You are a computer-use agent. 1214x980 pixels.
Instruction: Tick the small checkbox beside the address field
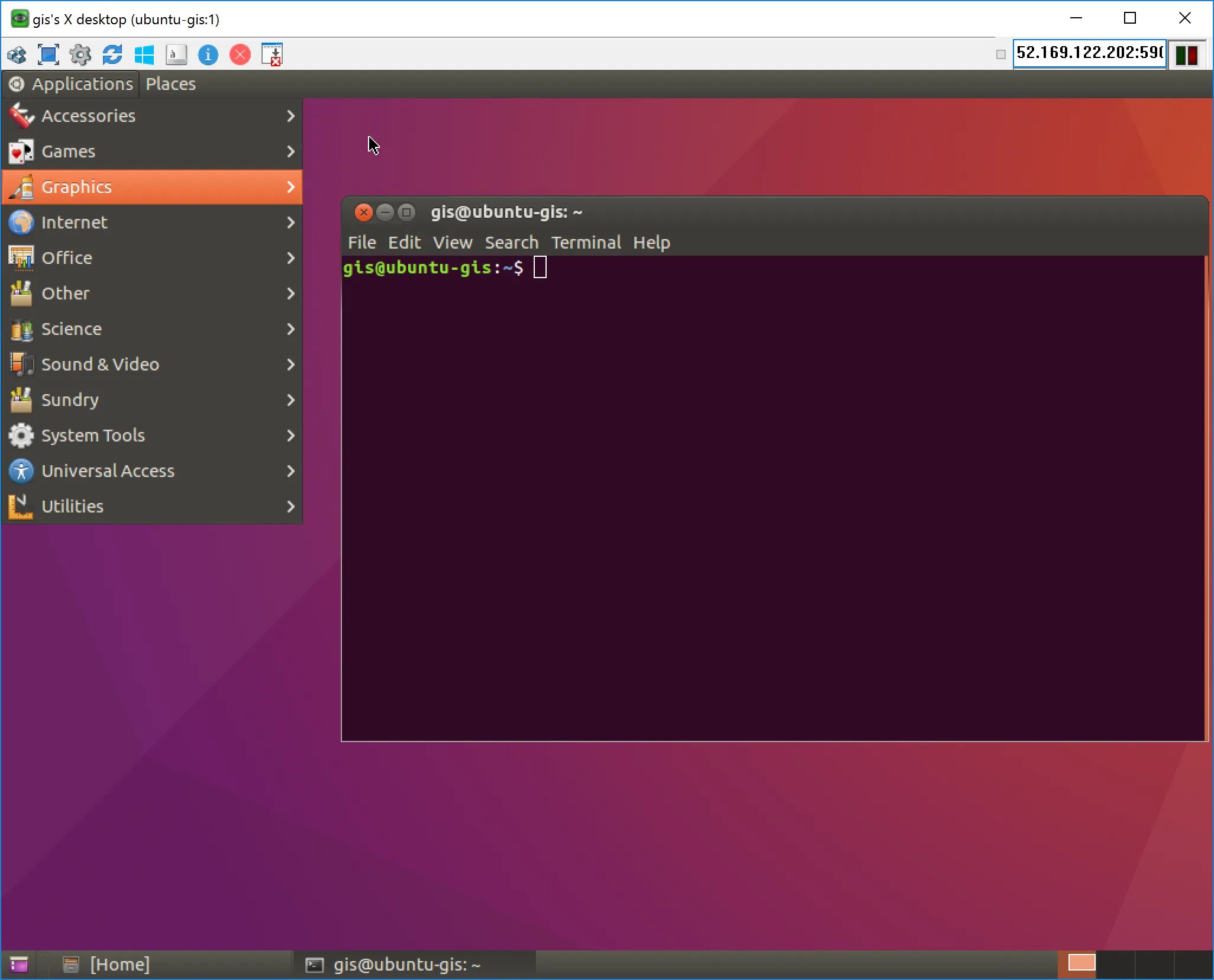point(1000,55)
